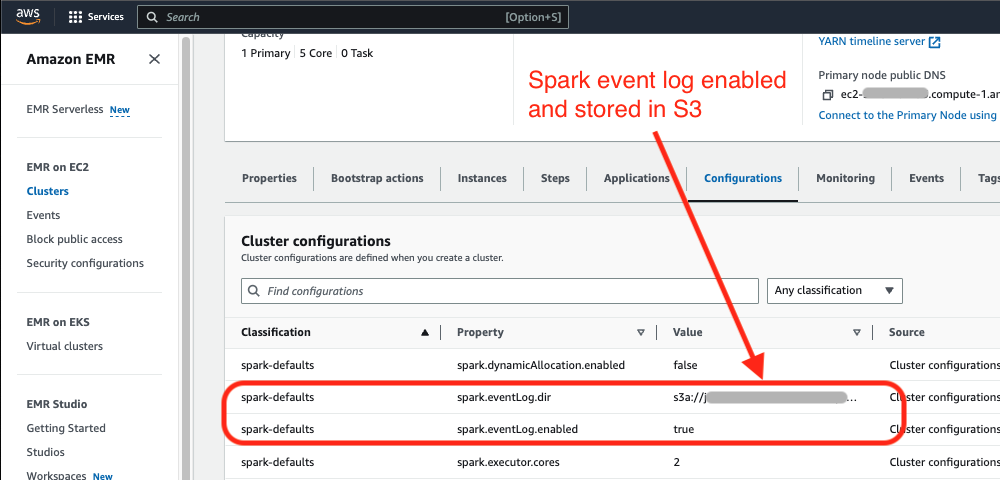Image resolution: width=1000 pixels, height=480 pixels.
Task: Click the Value column header
Action: 688,332
